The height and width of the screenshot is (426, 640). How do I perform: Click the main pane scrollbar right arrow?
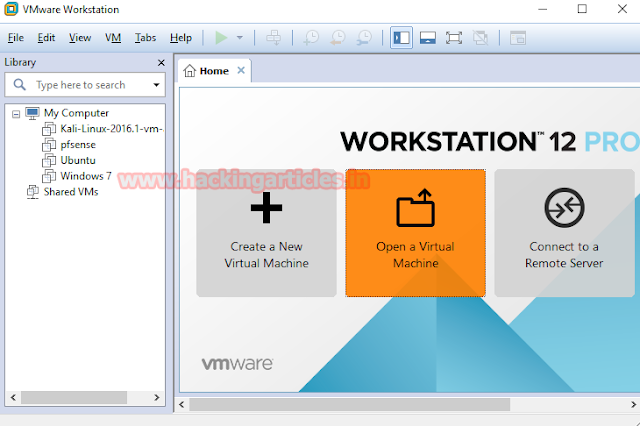point(633,405)
